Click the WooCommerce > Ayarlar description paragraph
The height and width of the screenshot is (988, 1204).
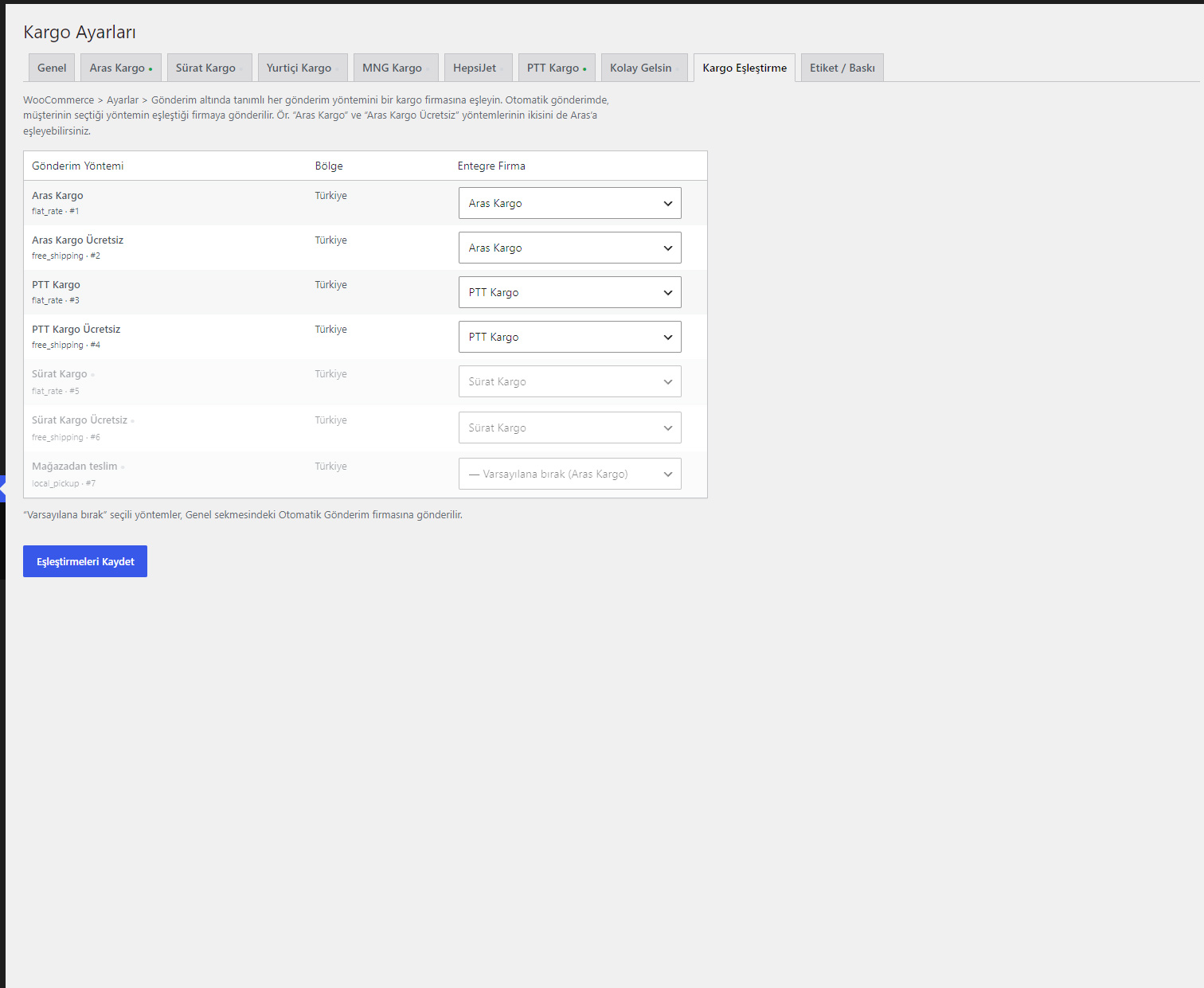[x=316, y=115]
